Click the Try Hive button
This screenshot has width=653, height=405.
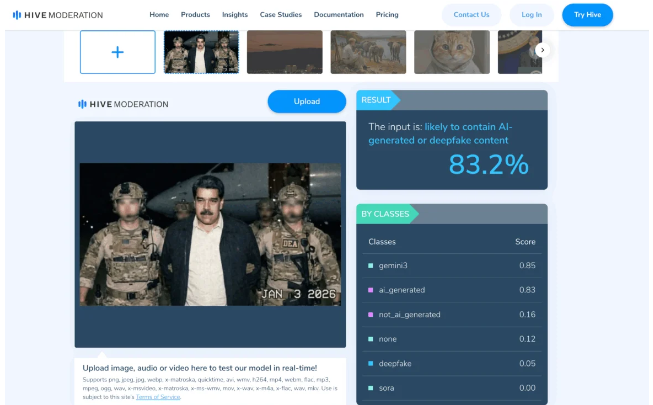tap(587, 15)
